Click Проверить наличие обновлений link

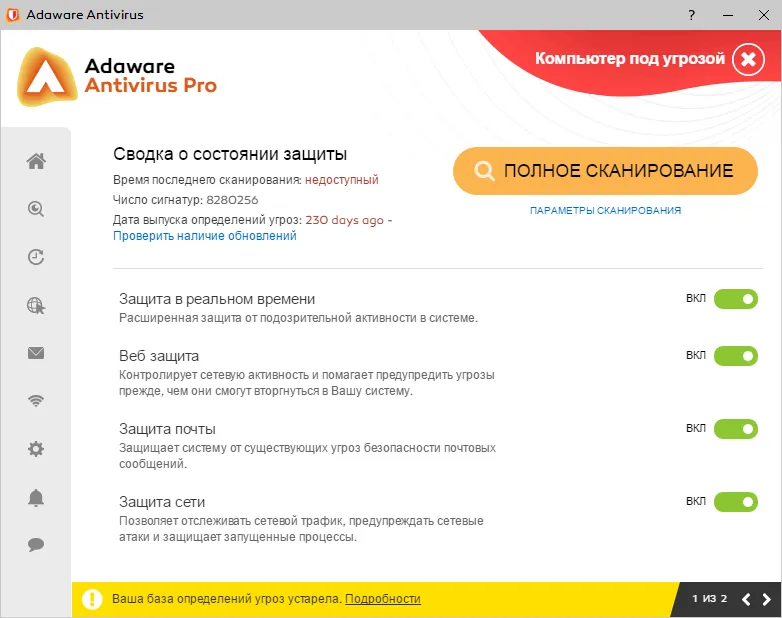pos(204,235)
